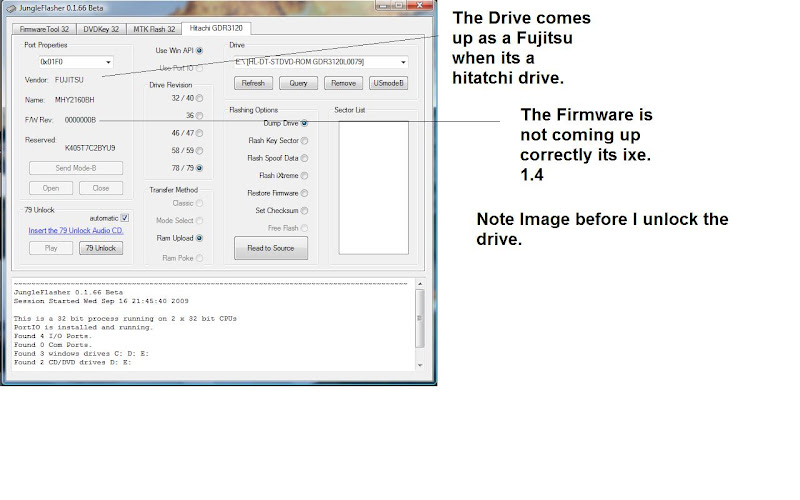Open the Insert the 79 Unlock Audio CD link
Image resolution: width=800 pixels, height=500 pixels.
76,231
